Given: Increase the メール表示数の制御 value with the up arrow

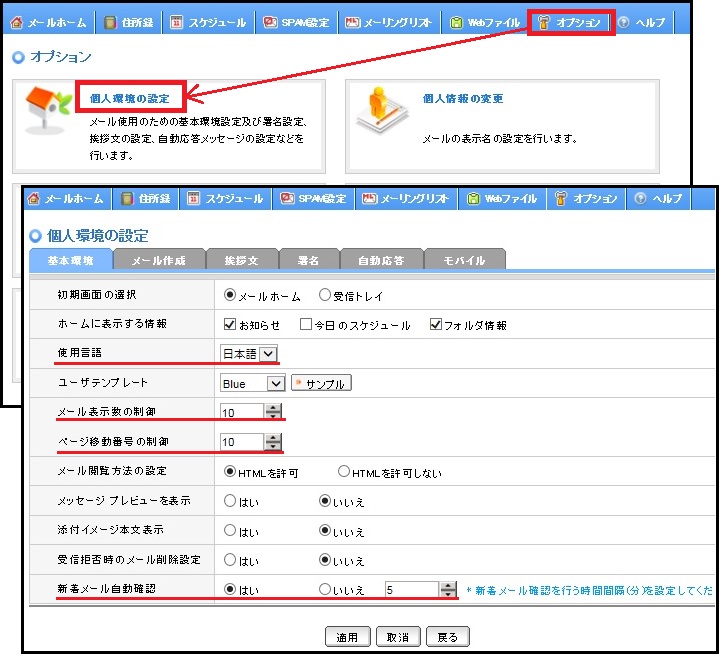Looking at the screenshot, I should pyautogui.click(x=274, y=408).
